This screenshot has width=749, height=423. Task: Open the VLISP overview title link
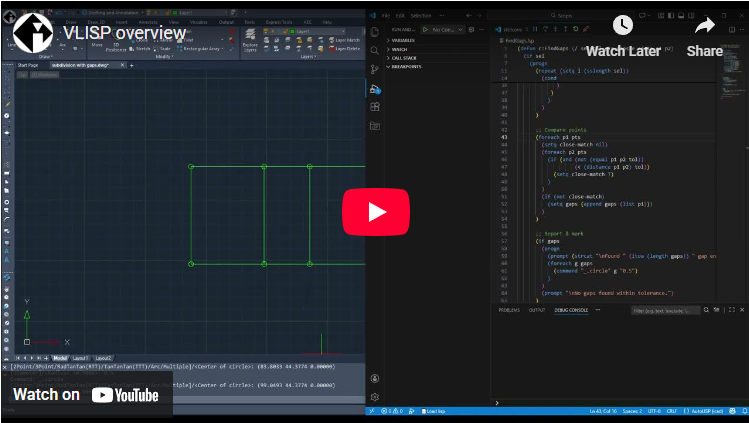pyautogui.click(x=125, y=32)
